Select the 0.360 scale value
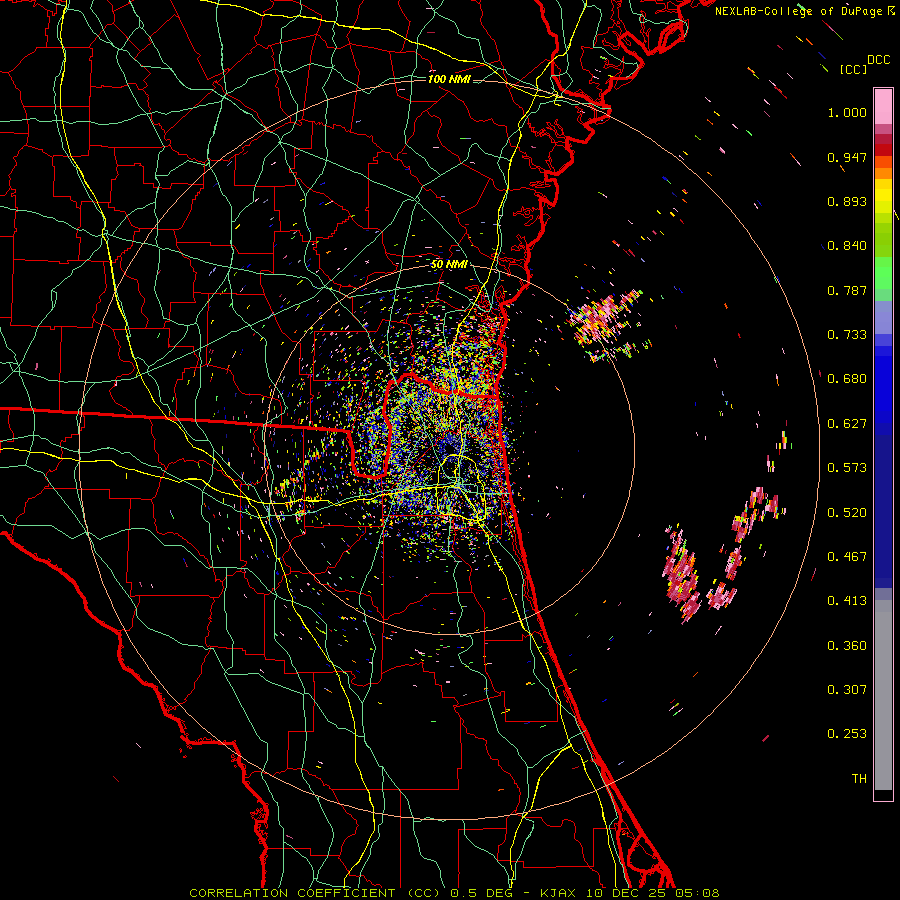 pos(847,646)
